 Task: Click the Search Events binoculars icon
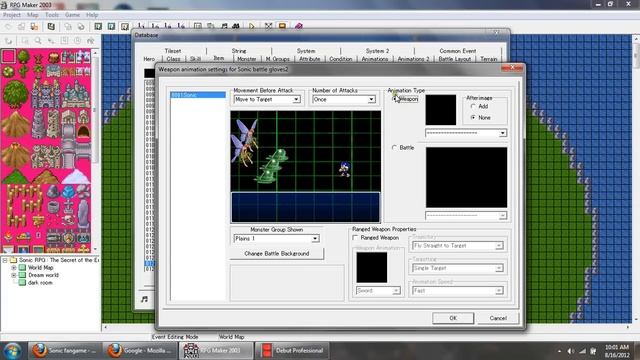(x=236, y=27)
